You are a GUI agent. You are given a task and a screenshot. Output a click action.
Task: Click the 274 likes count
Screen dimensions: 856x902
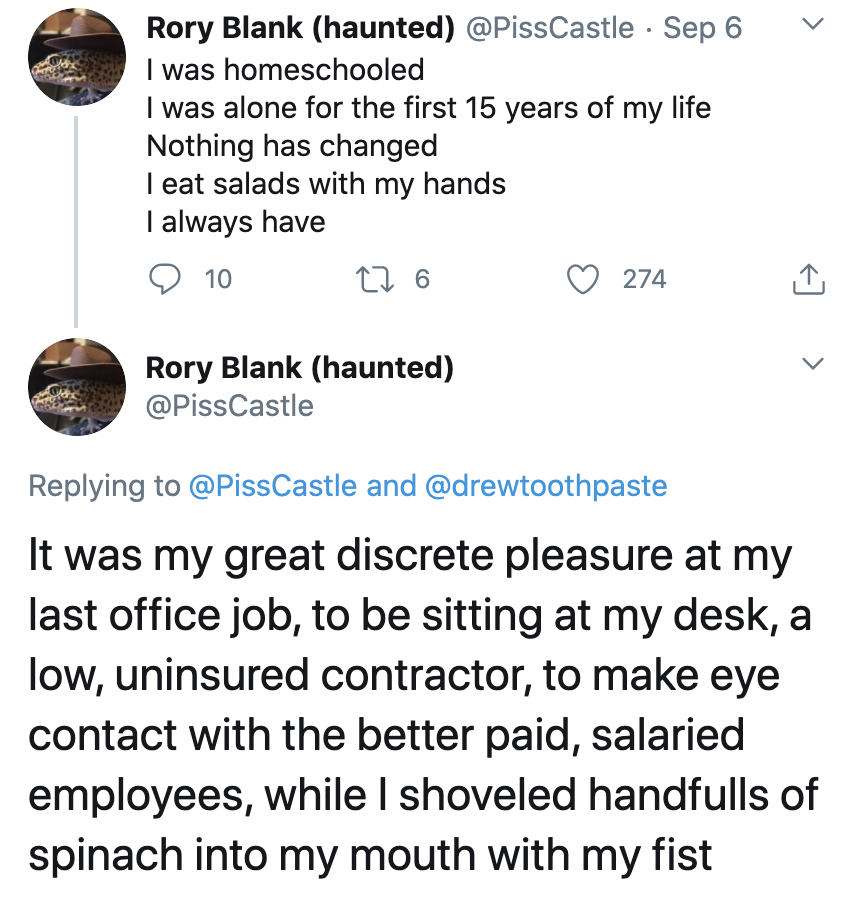645,279
